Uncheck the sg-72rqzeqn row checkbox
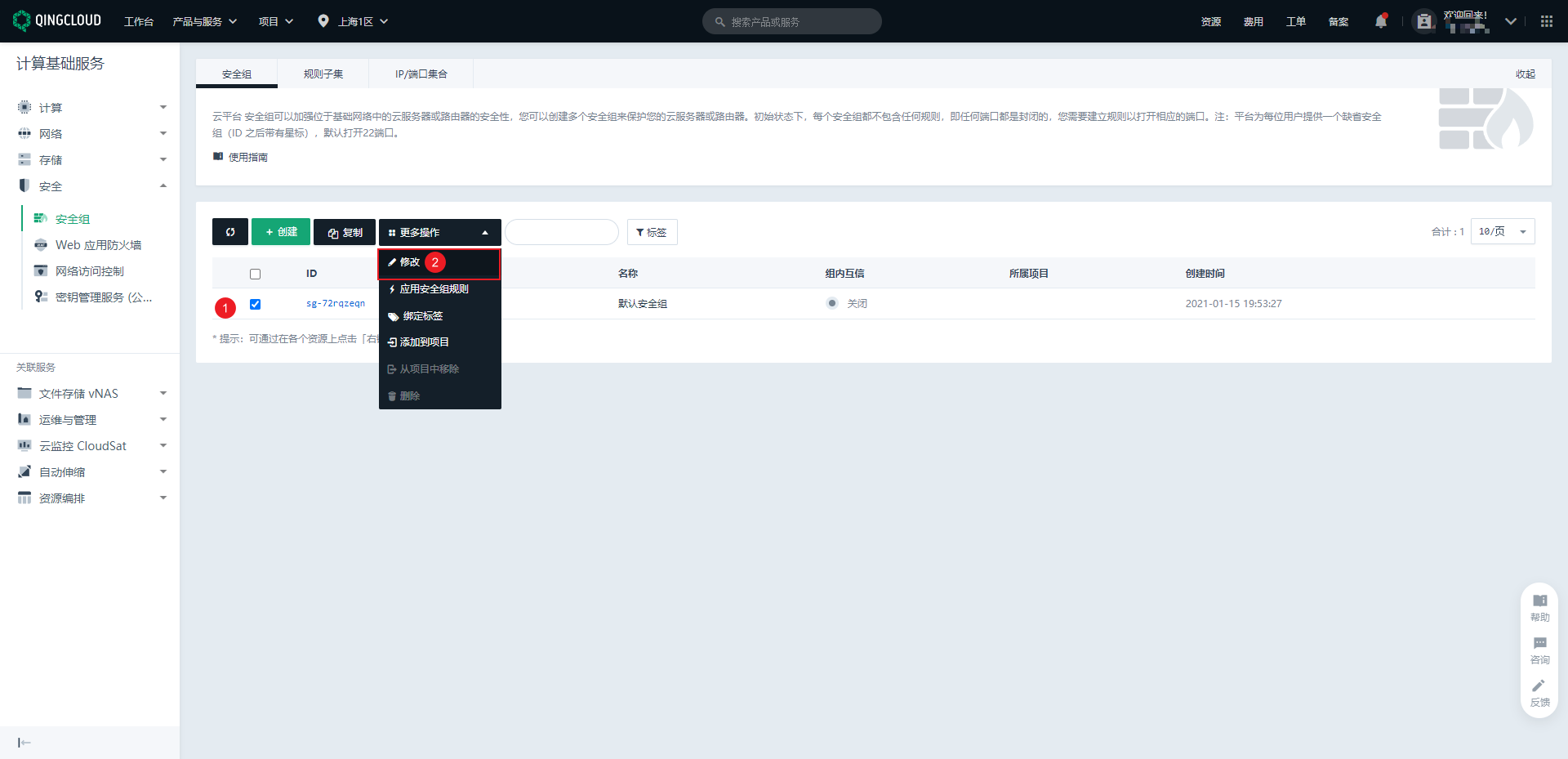Screen dimensions: 1568x759 point(255,304)
